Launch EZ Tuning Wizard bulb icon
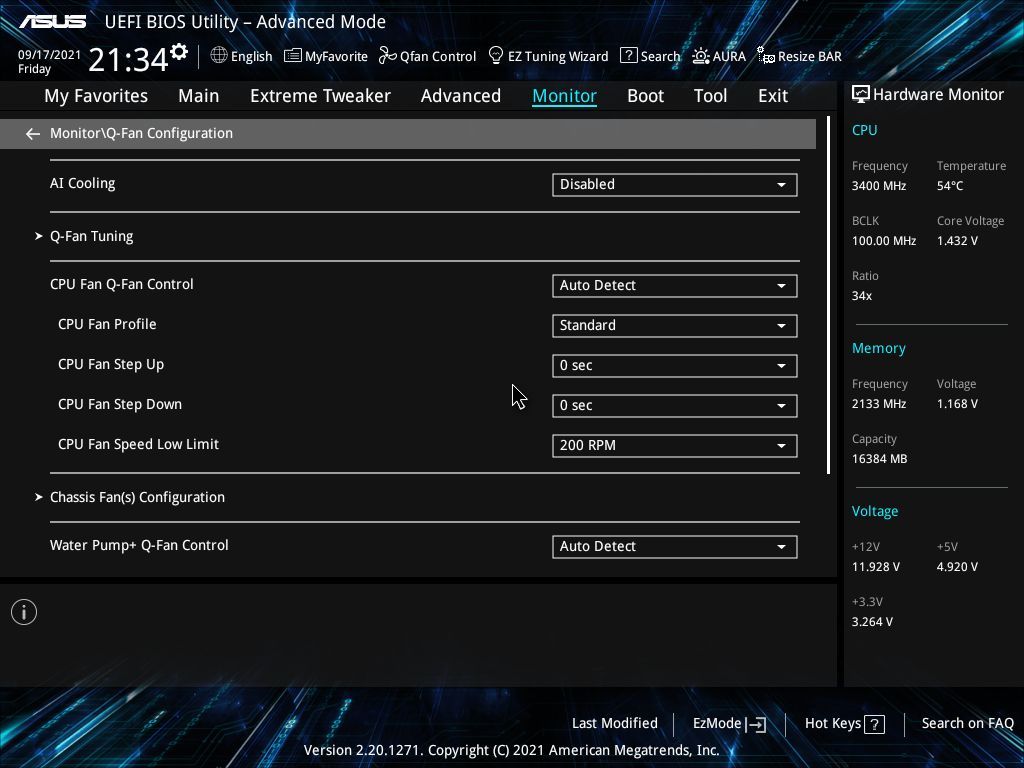 coord(496,56)
